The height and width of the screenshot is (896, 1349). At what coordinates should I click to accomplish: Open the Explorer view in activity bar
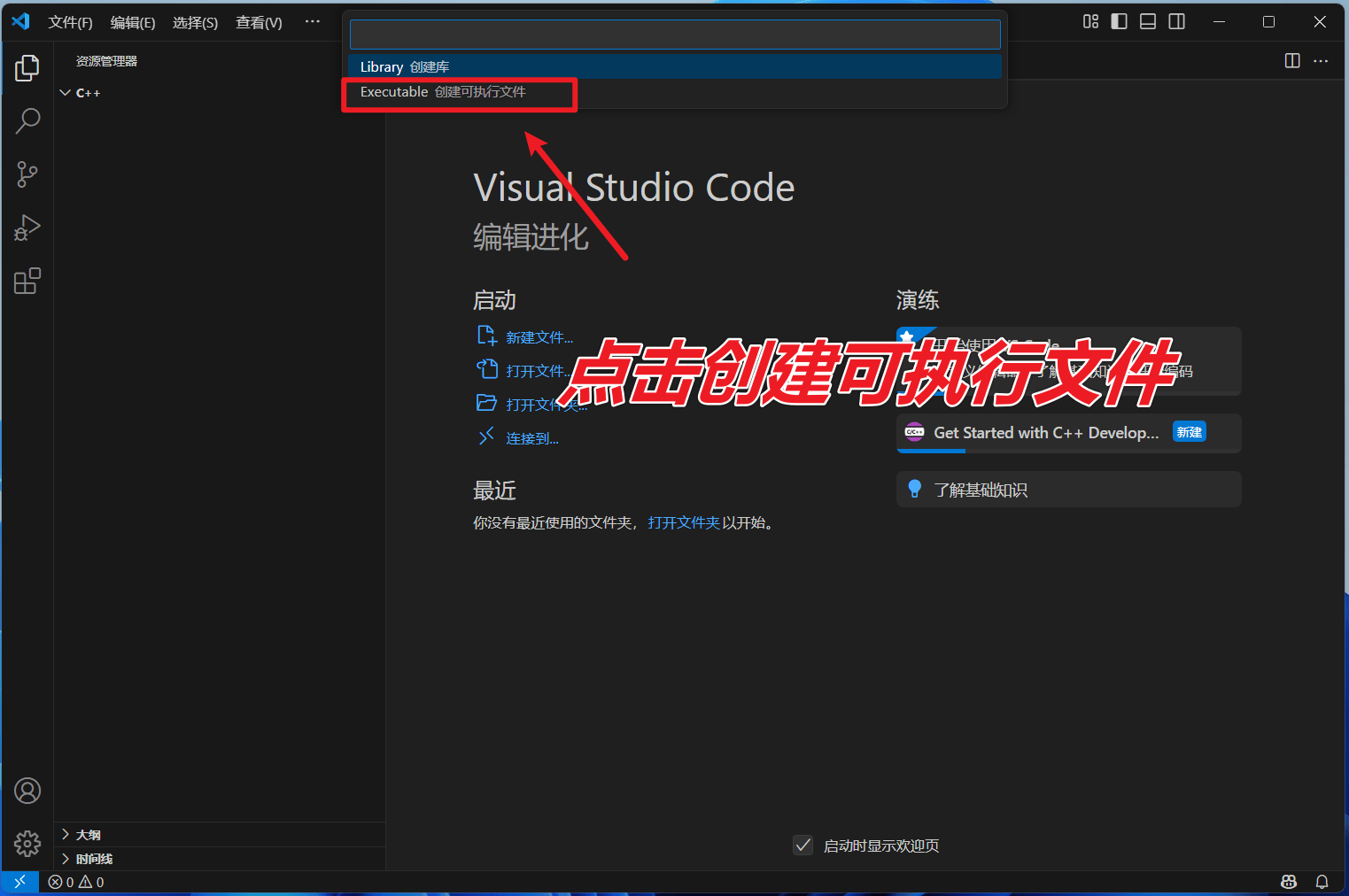click(27, 68)
